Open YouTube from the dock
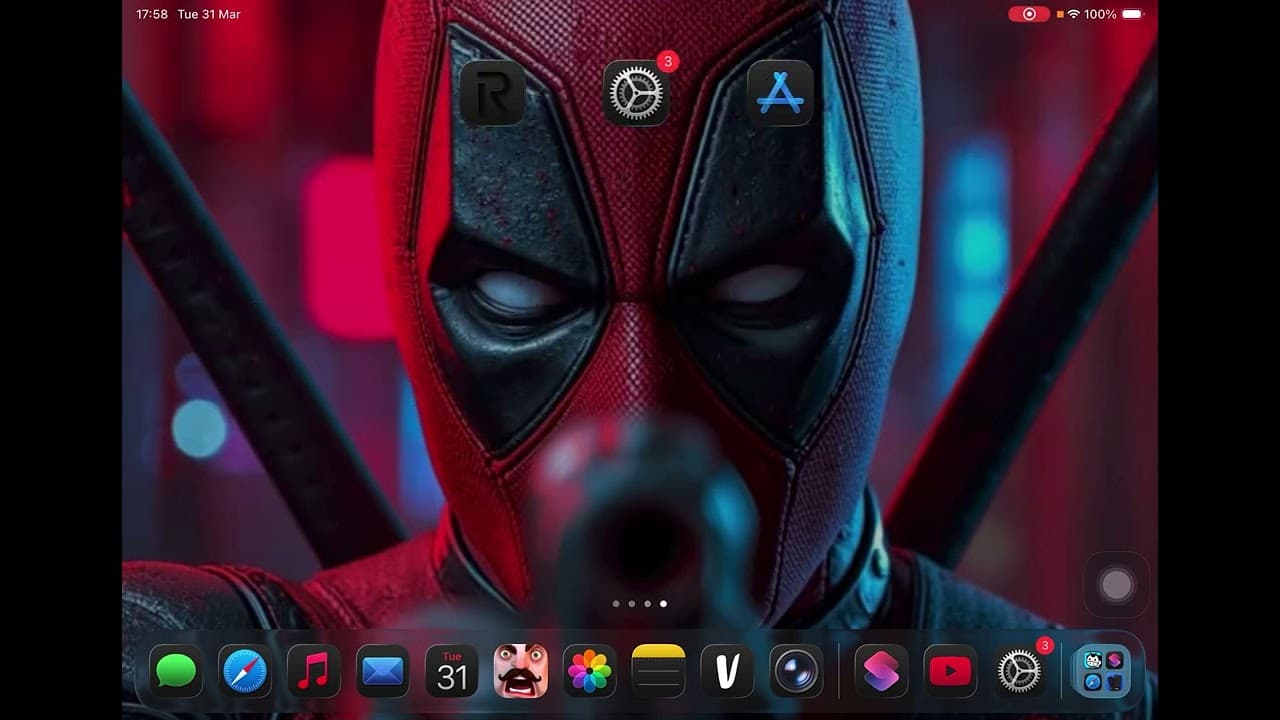The width and height of the screenshot is (1280, 720). tap(950, 671)
